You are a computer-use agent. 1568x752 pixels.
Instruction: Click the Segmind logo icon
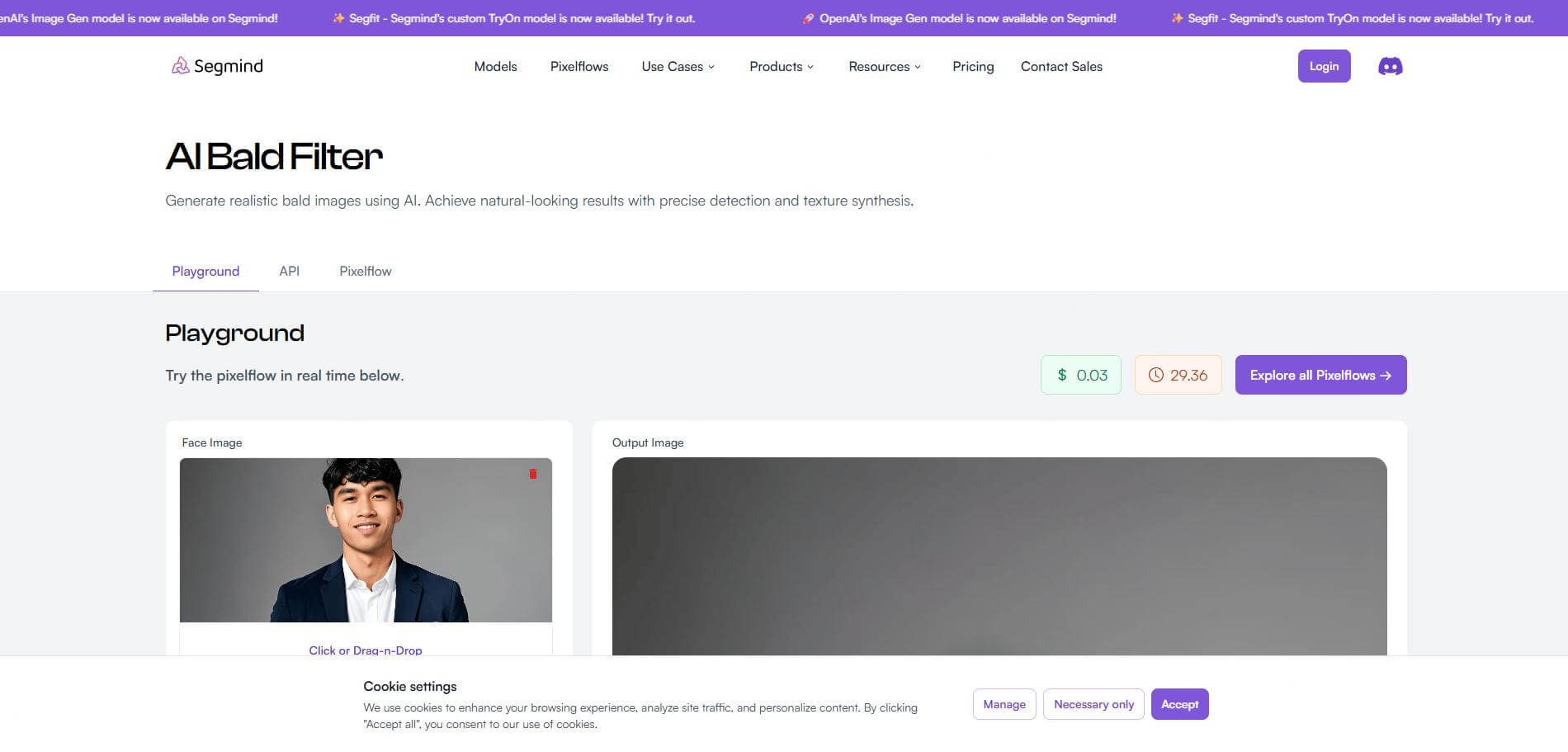pos(180,66)
